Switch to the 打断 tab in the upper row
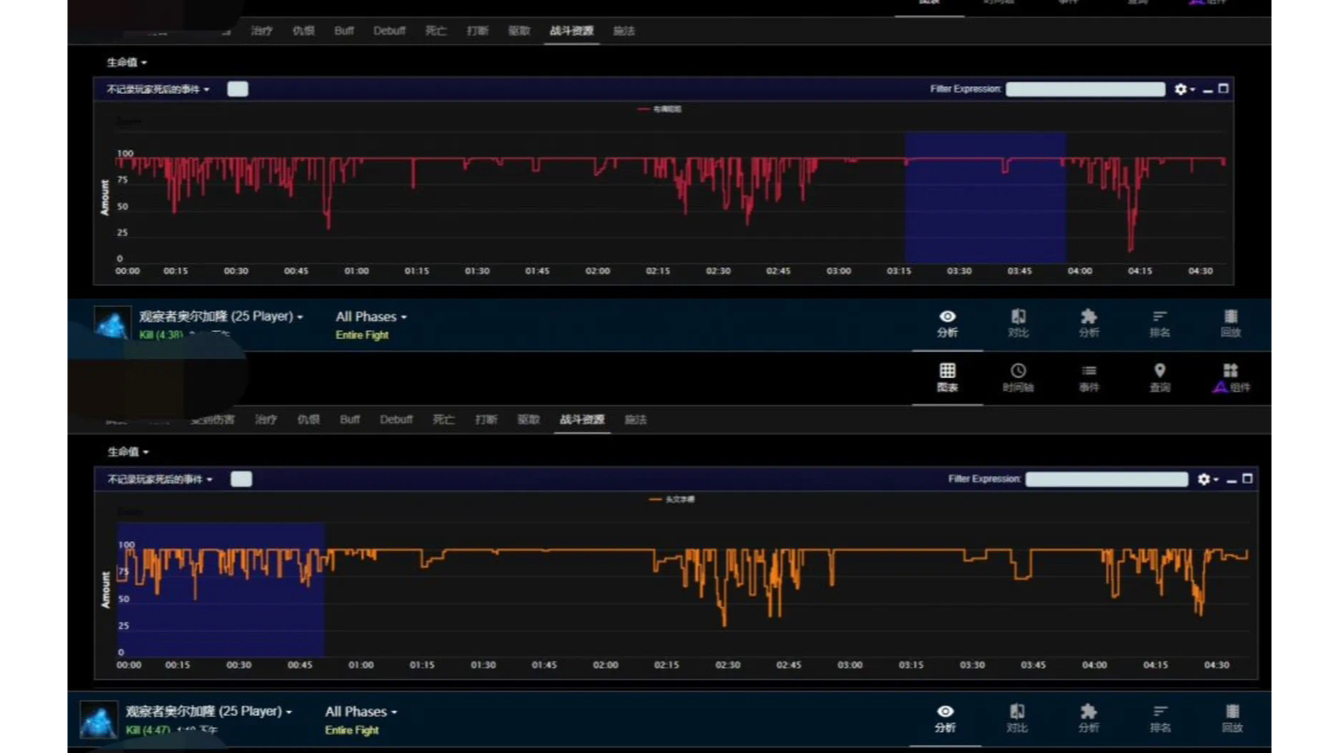The height and width of the screenshot is (753, 1339). (x=478, y=31)
